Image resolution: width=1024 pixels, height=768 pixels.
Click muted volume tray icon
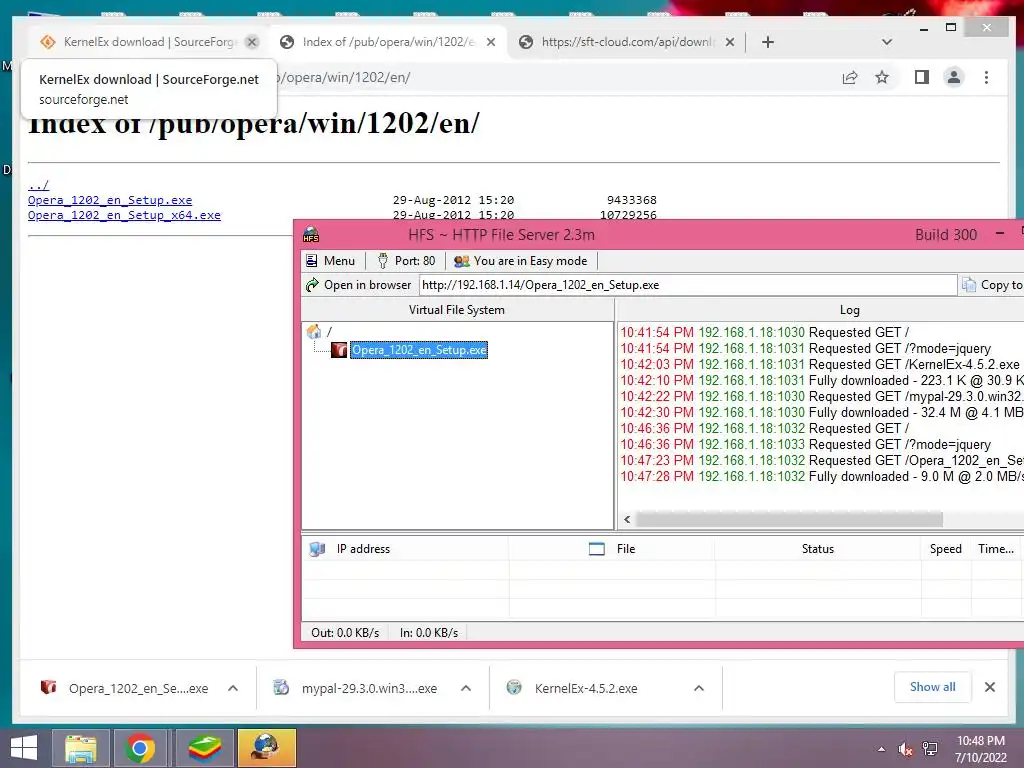[x=905, y=749]
